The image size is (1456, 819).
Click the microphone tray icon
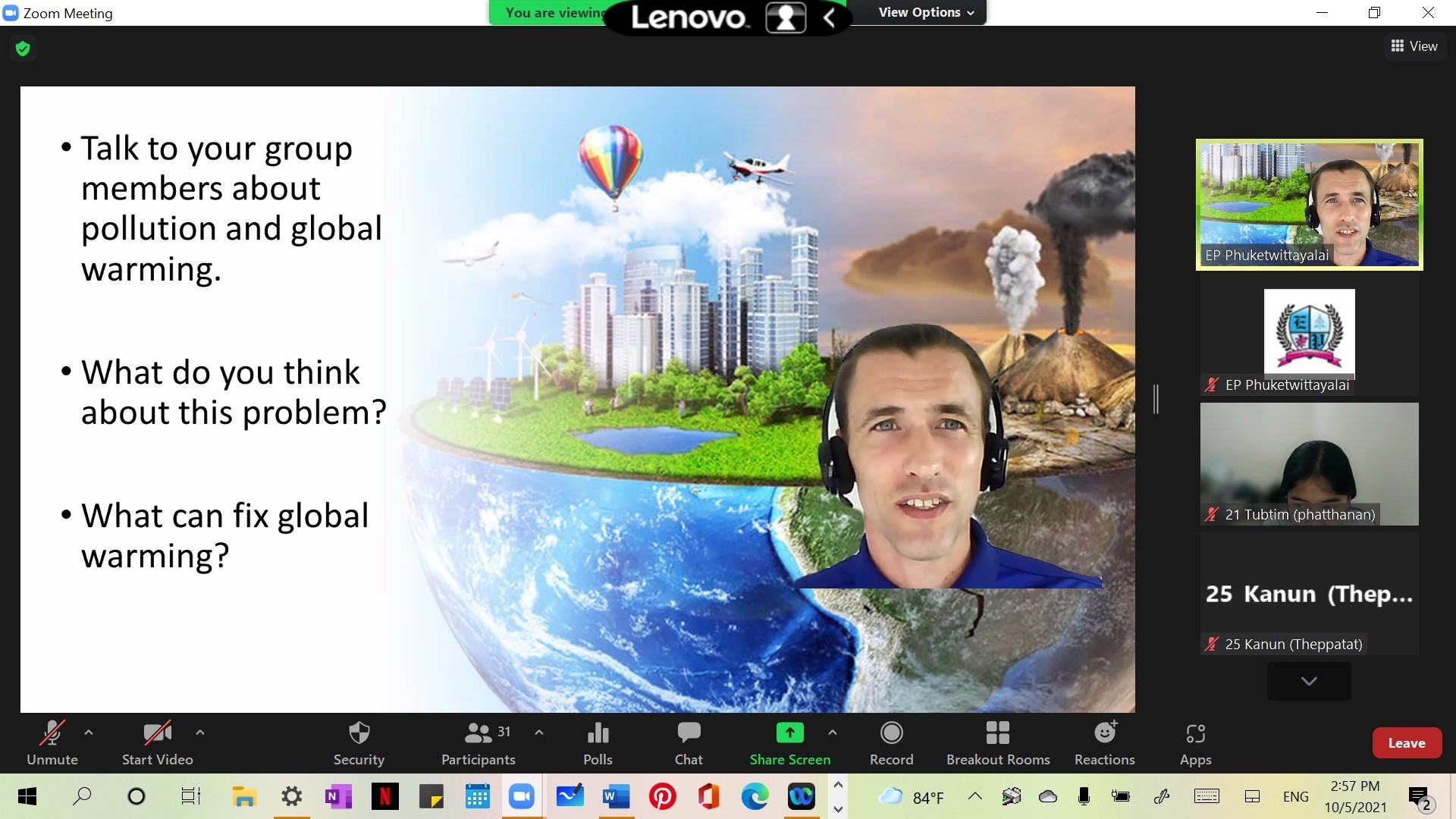click(x=1084, y=796)
